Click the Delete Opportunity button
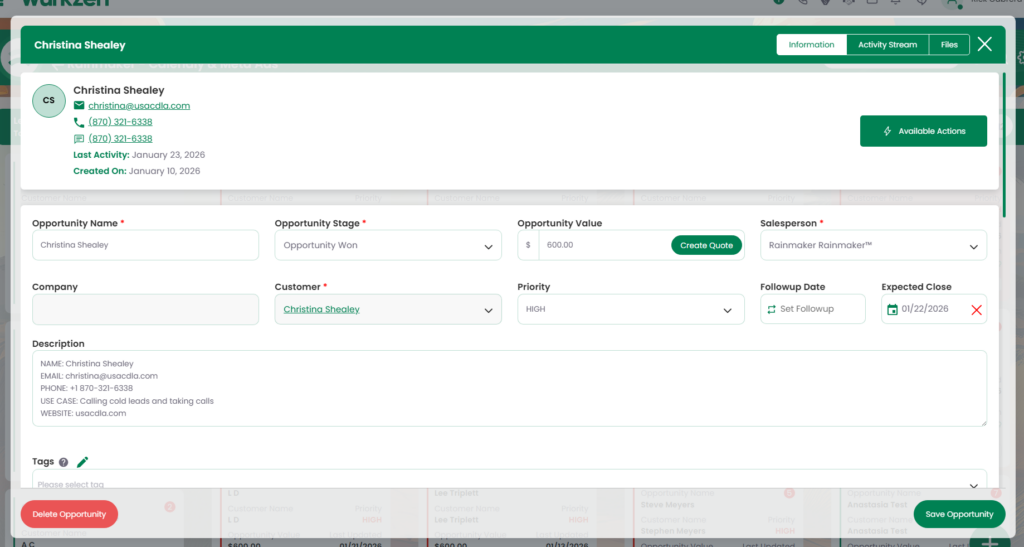 coord(69,514)
